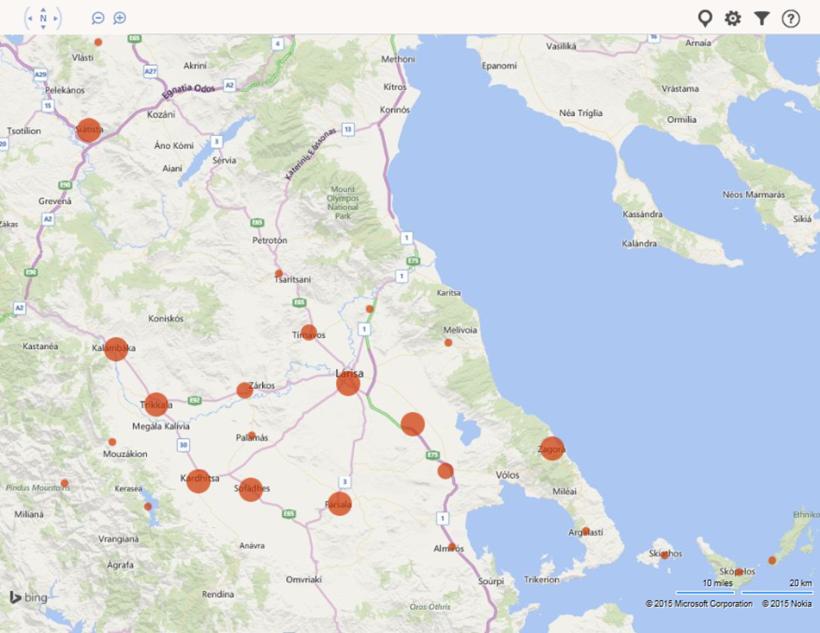
Task: Click the Grevena town label
Action: (55, 201)
